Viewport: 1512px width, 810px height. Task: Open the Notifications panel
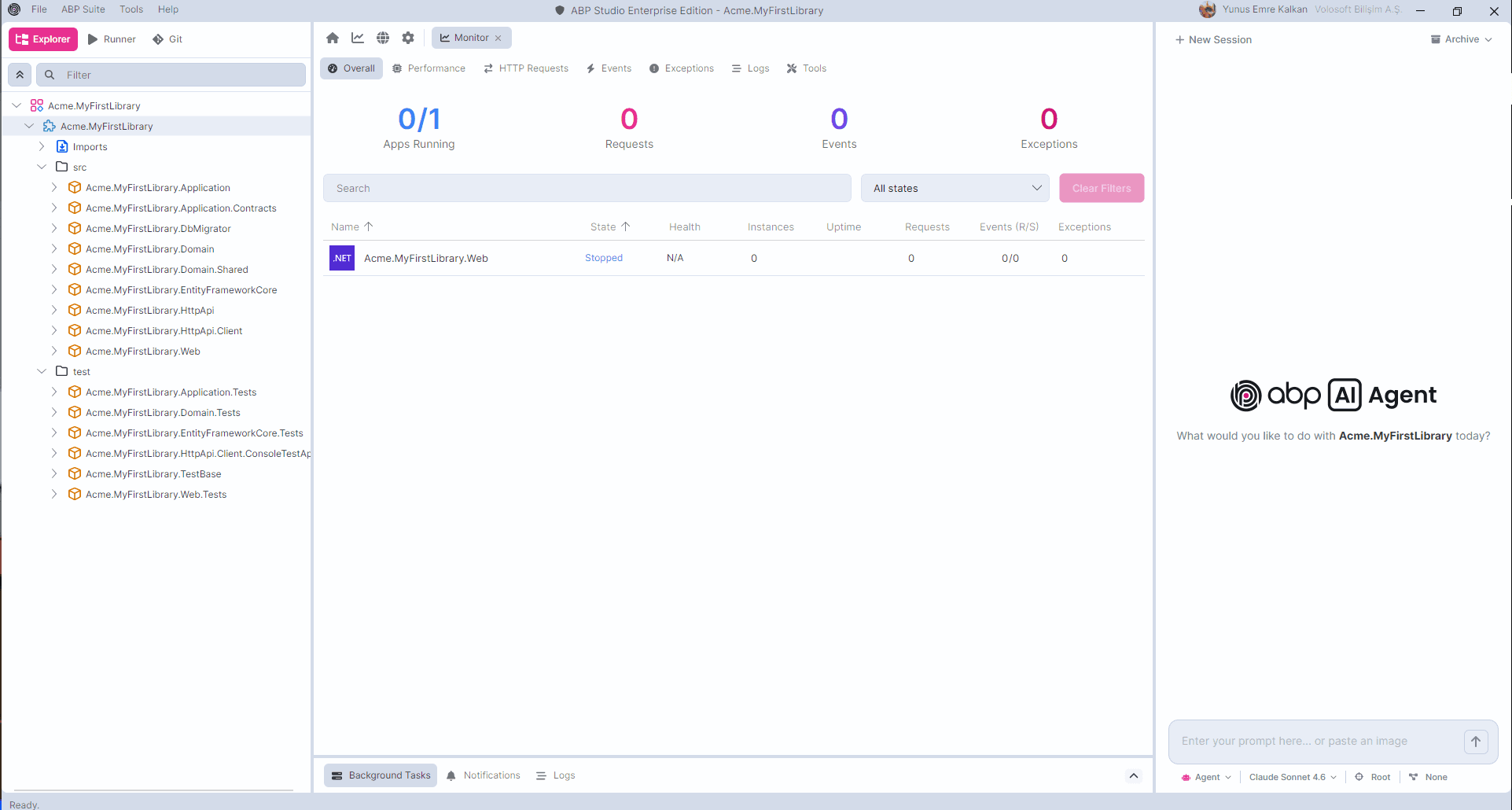(484, 775)
